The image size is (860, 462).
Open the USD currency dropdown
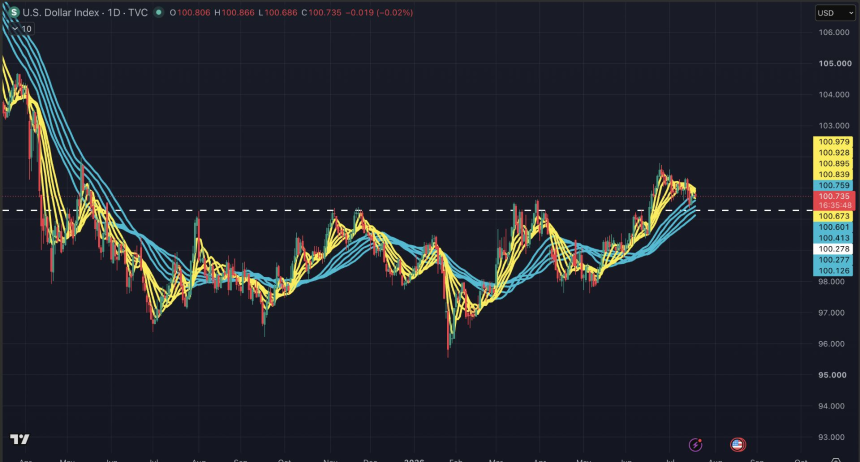[835, 13]
